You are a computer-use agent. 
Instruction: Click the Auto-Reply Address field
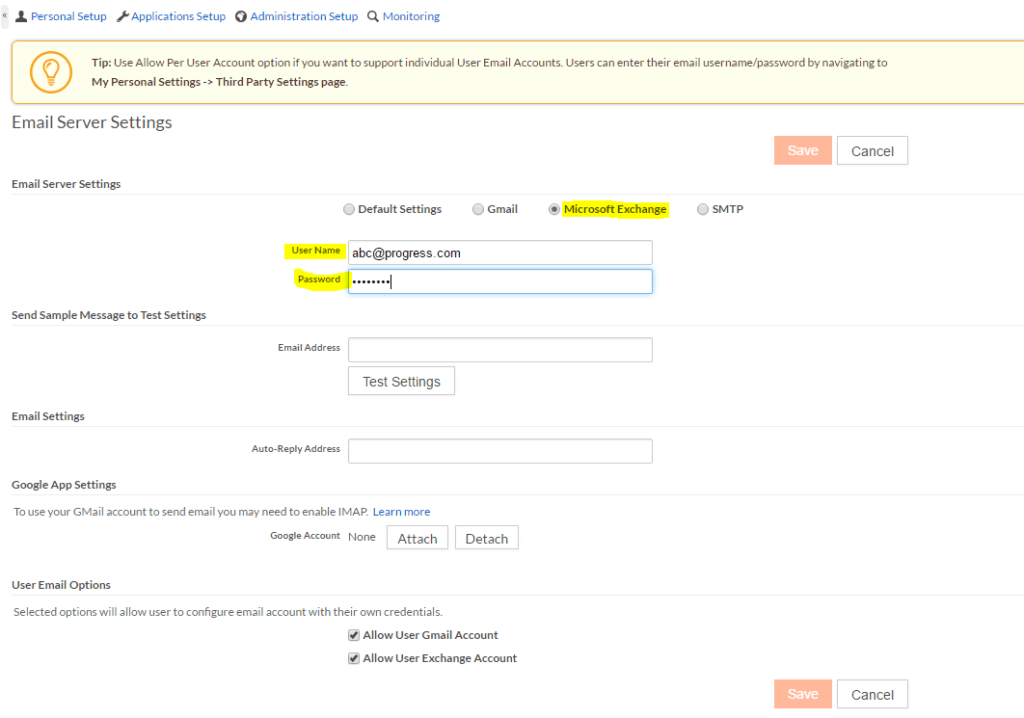pyautogui.click(x=500, y=451)
